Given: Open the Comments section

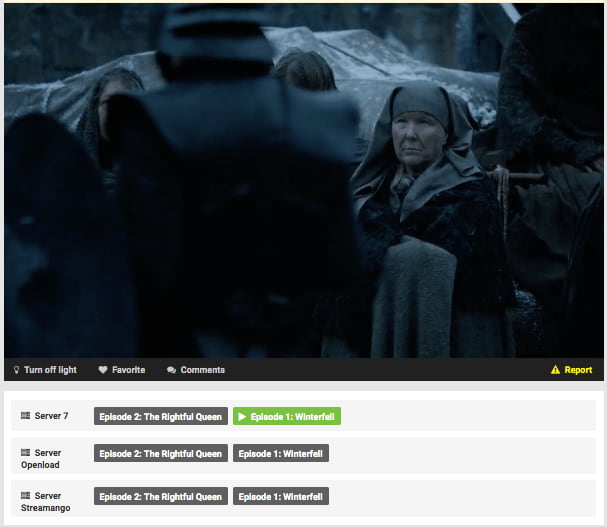Looking at the screenshot, I should (x=202, y=370).
